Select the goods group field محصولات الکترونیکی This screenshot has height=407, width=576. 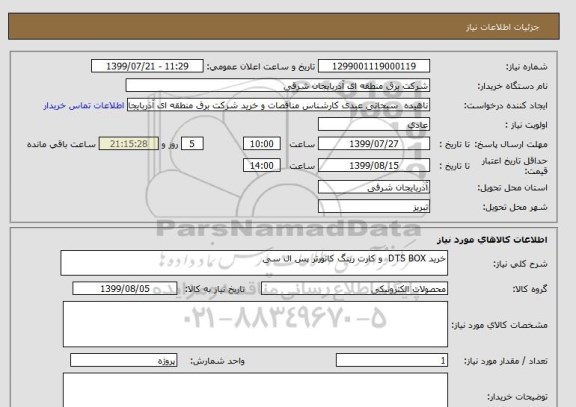pos(354,289)
